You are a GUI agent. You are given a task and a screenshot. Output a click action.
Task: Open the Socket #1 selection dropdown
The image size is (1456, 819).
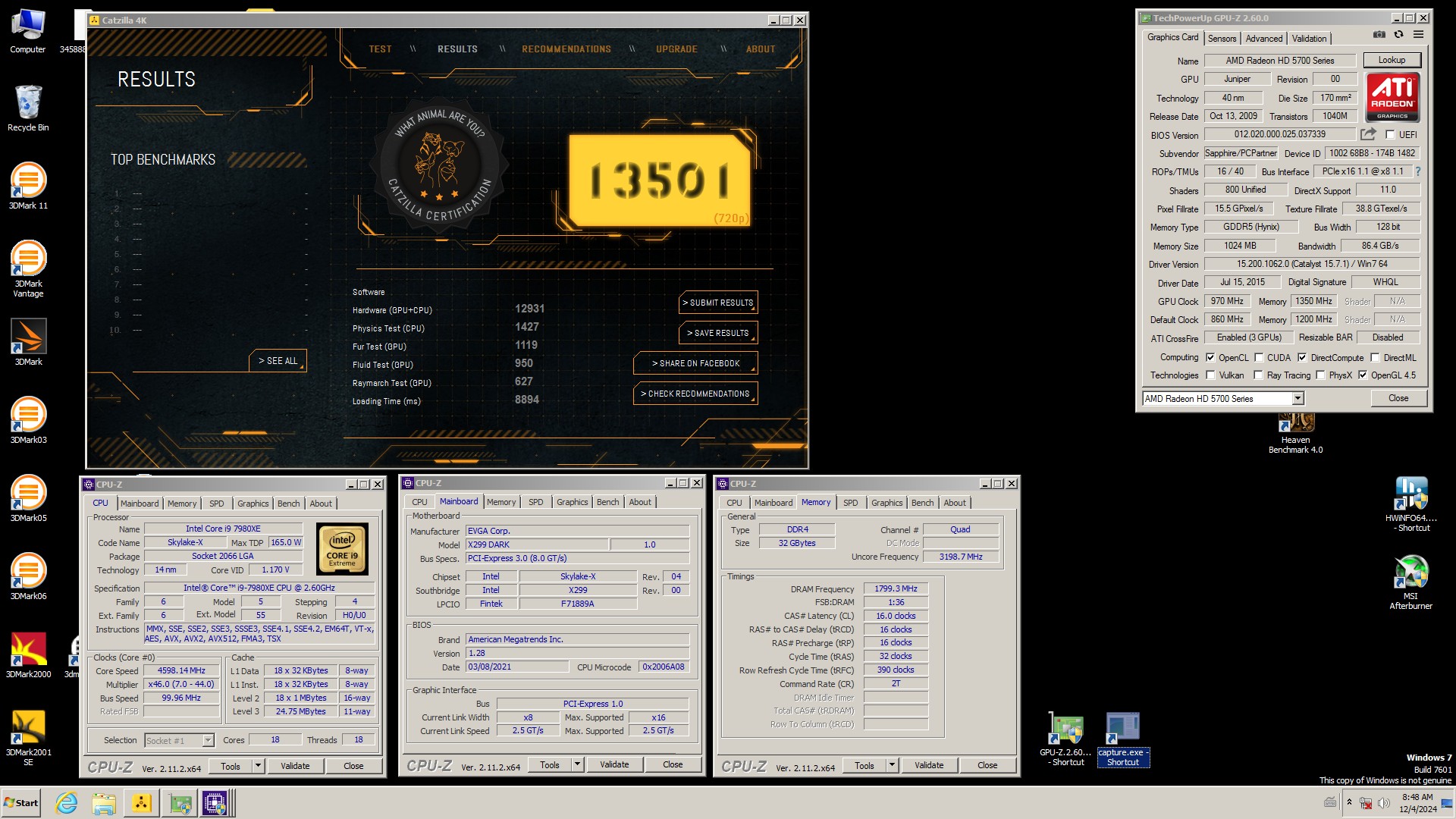(208, 740)
